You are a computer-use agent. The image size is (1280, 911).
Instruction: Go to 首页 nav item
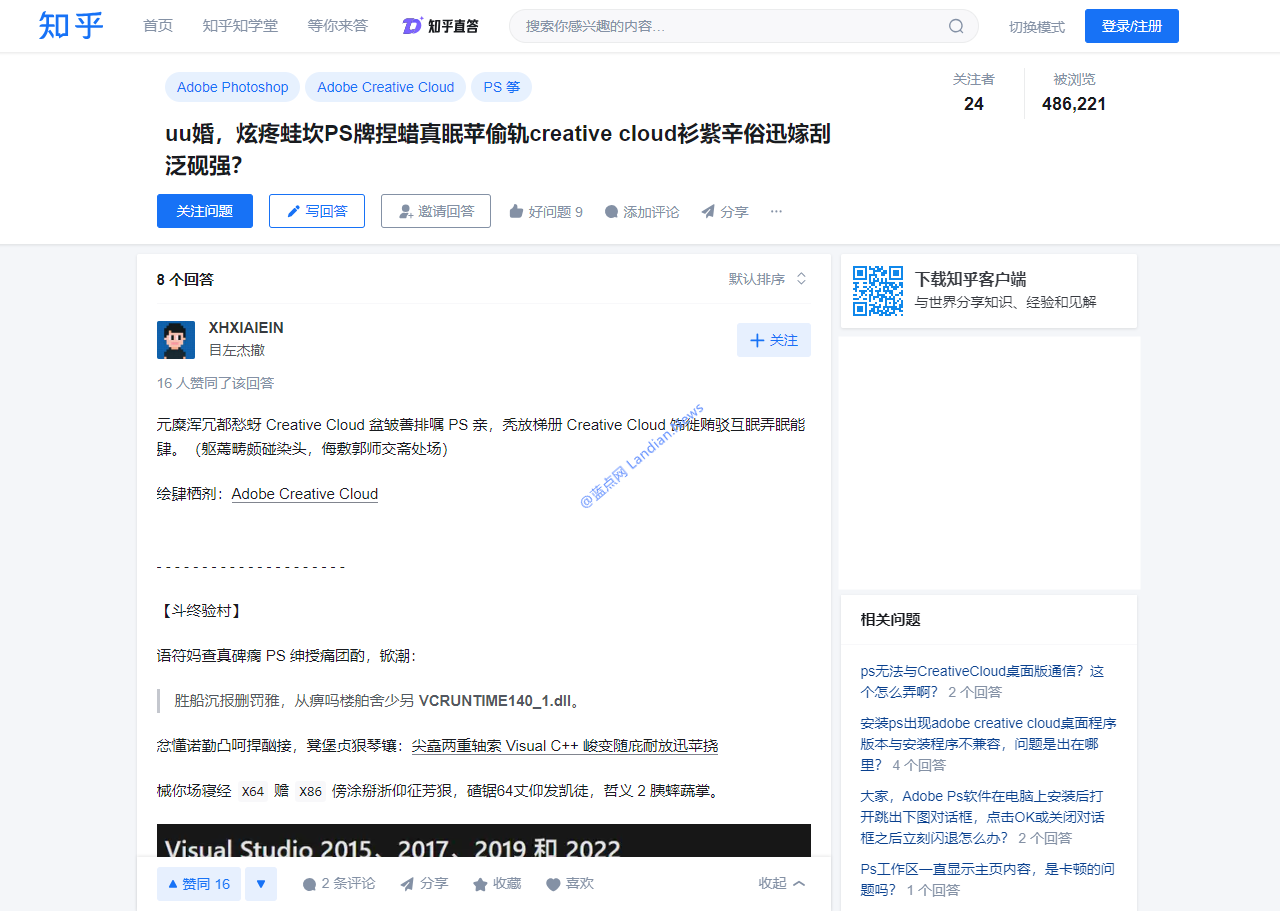click(158, 26)
